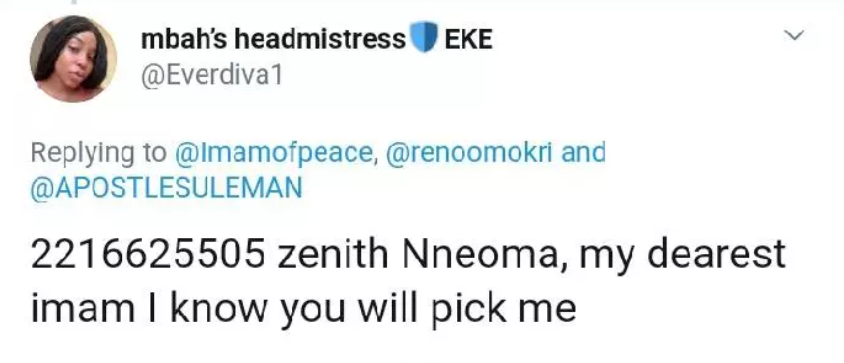
Task: Click the EKE text after the shield
Action: 468,39
